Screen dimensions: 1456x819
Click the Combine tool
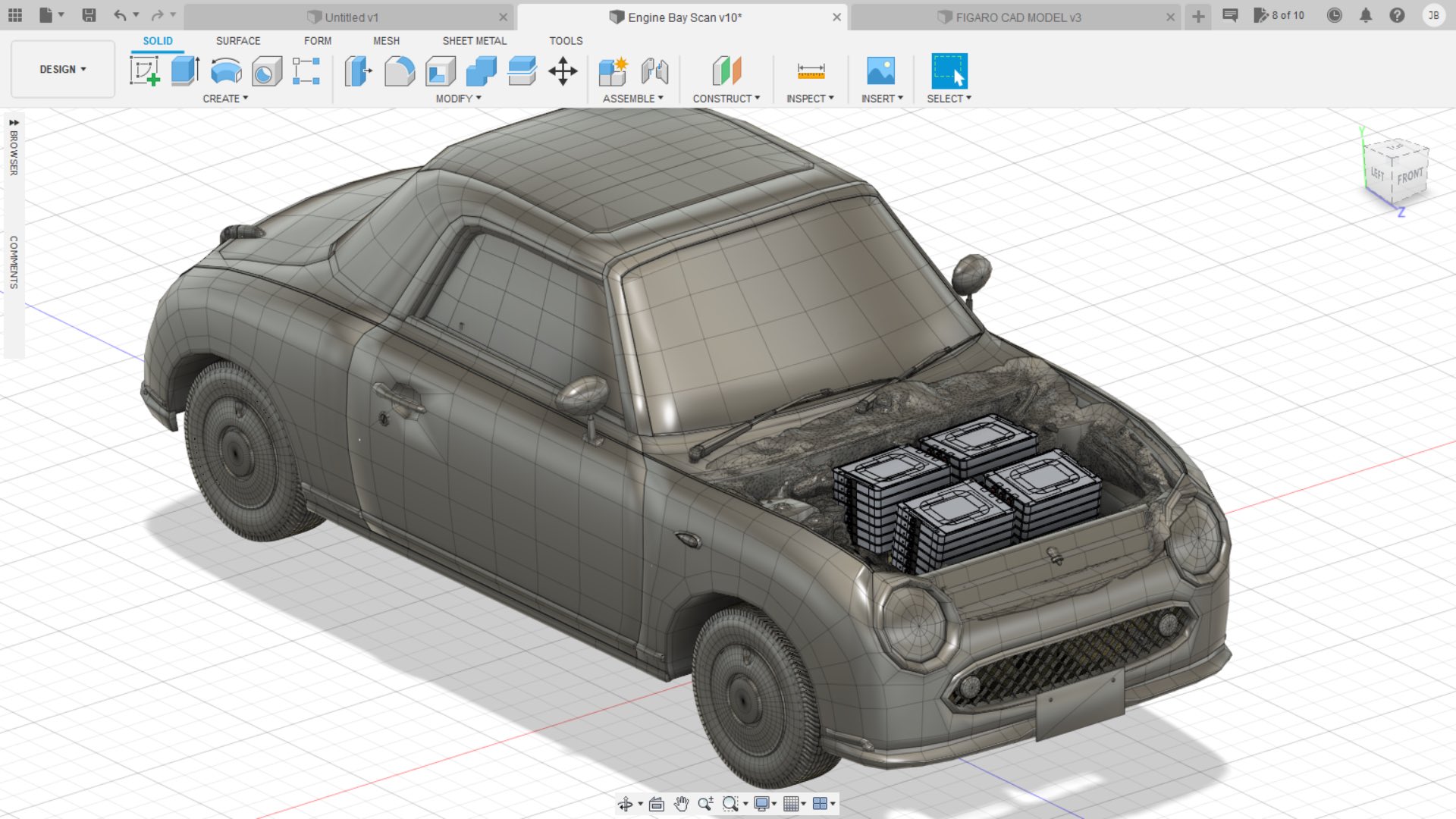coord(481,71)
